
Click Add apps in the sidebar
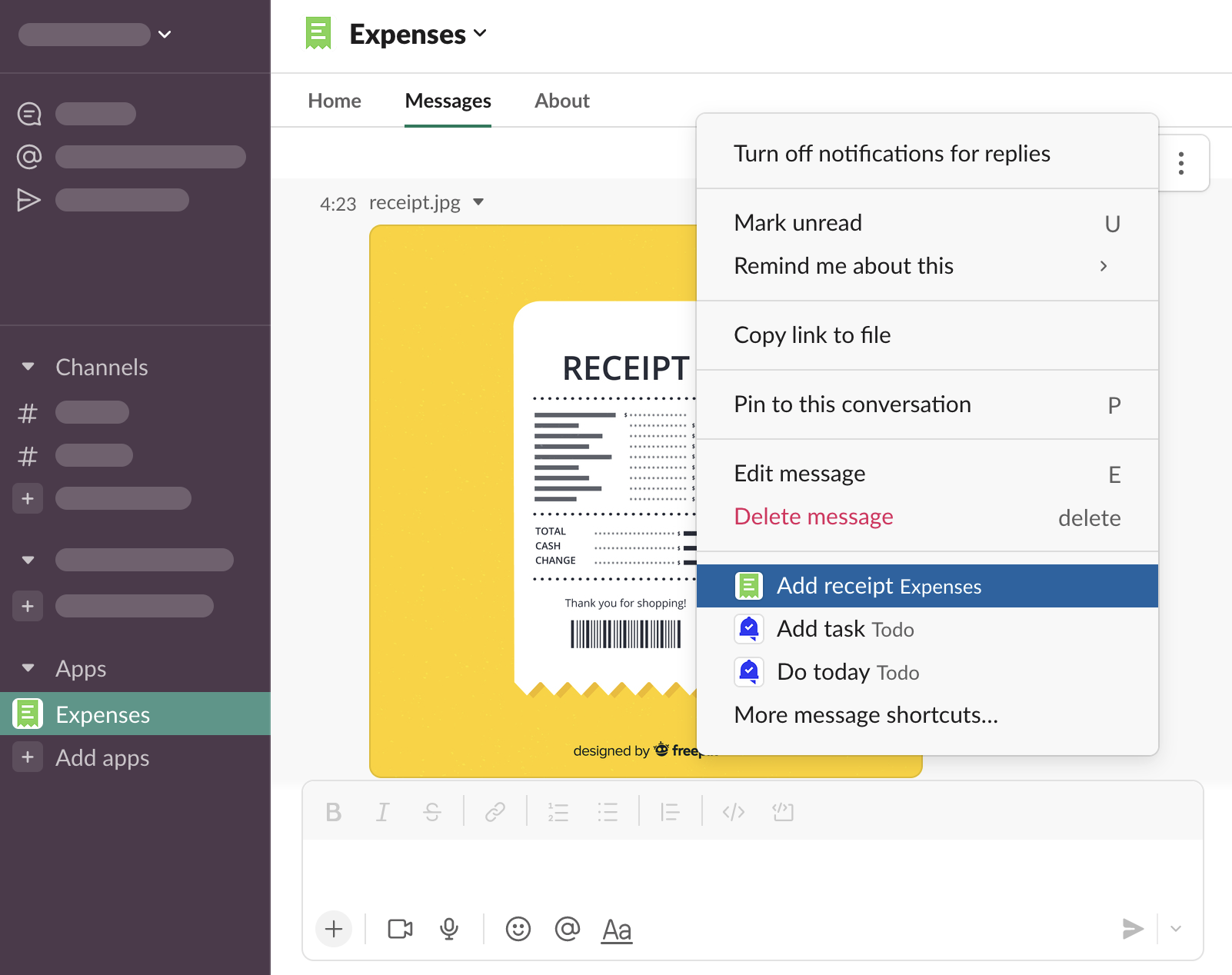tap(102, 757)
